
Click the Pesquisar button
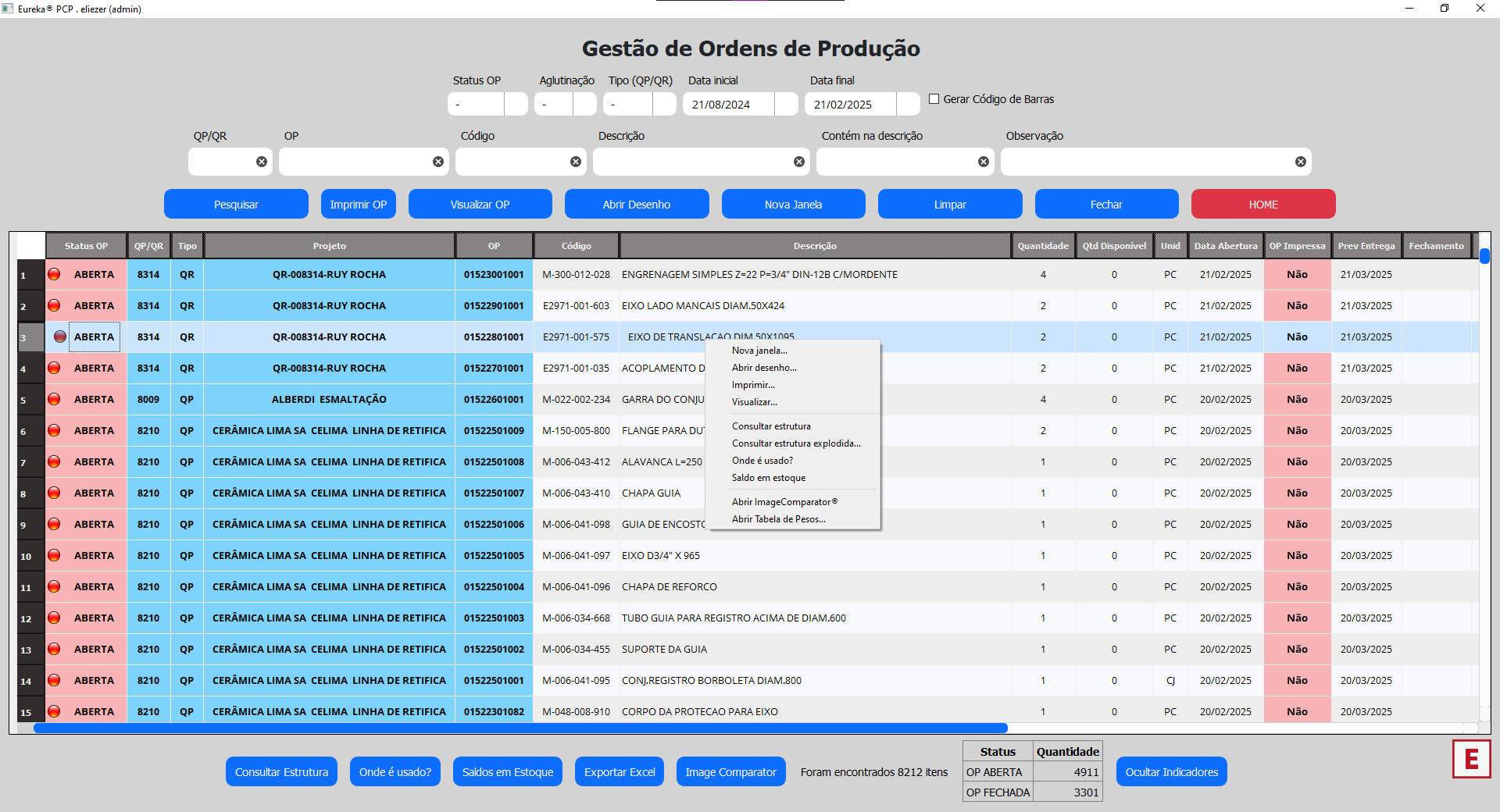pyautogui.click(x=236, y=204)
